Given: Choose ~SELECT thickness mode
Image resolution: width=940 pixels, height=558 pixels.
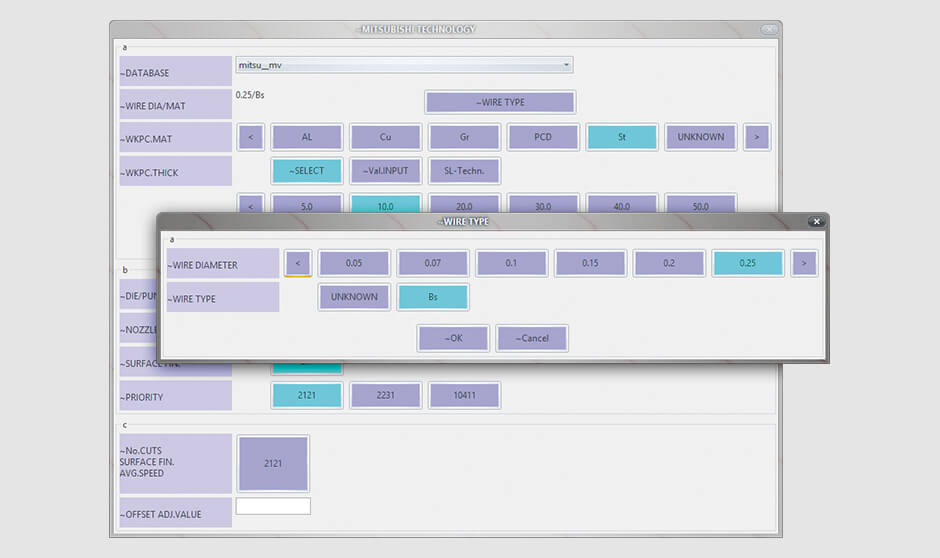Looking at the screenshot, I should point(306,171).
